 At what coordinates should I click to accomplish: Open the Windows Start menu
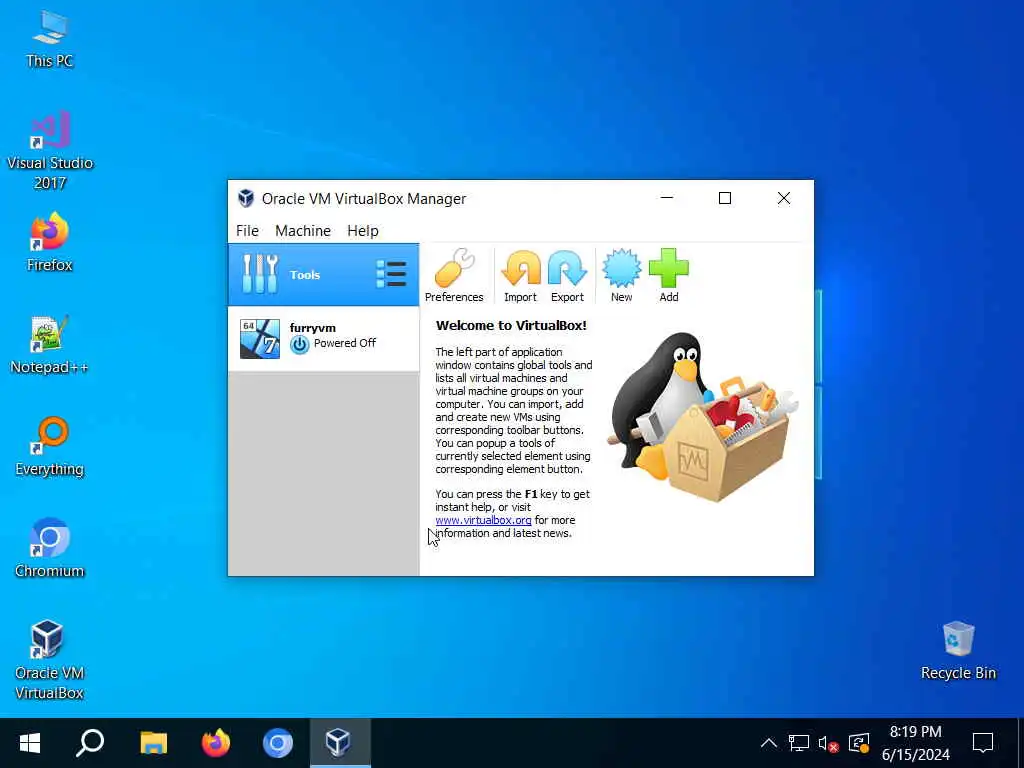pos(30,743)
